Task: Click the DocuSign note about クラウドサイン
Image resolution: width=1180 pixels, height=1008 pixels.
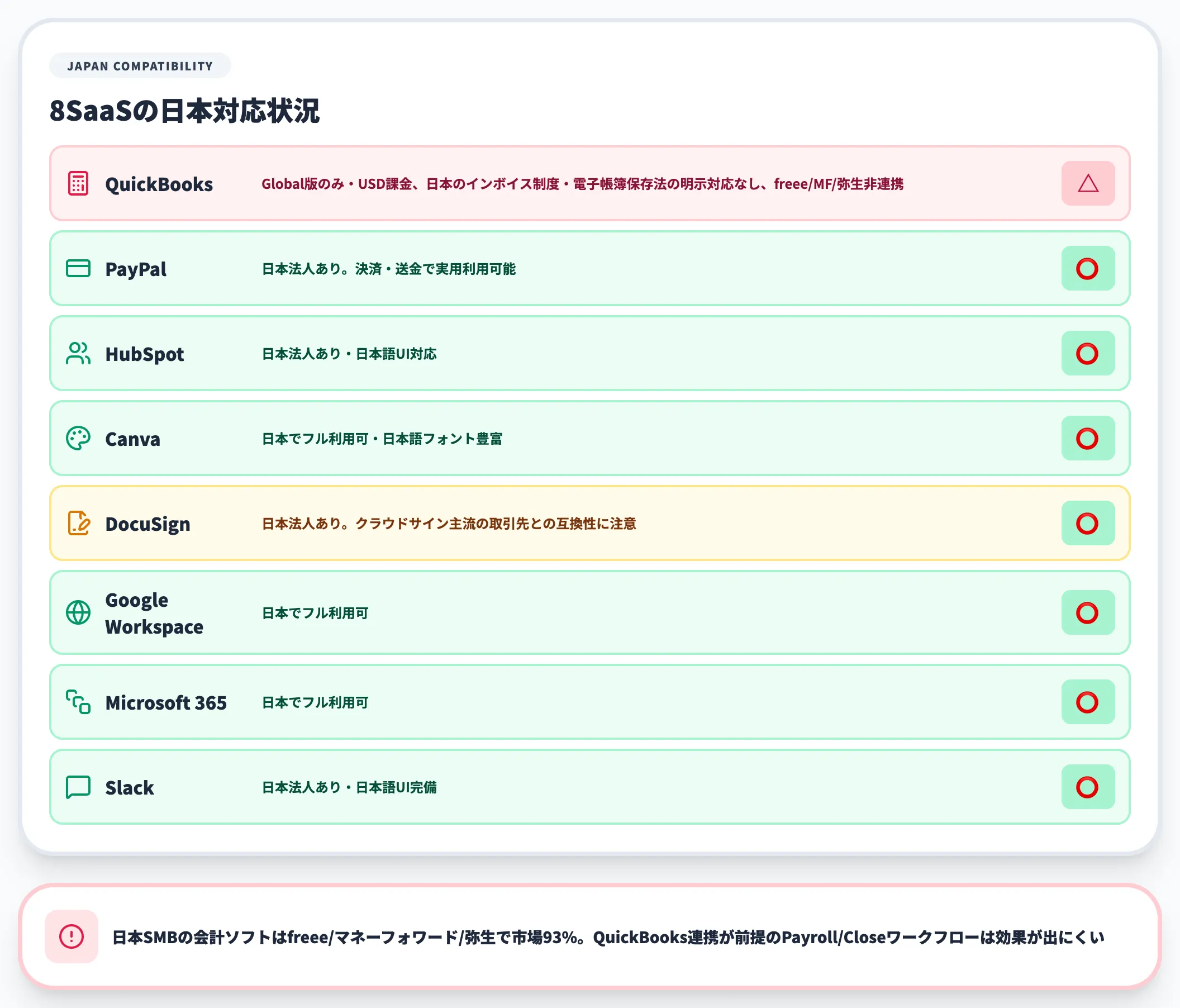Action: [449, 524]
